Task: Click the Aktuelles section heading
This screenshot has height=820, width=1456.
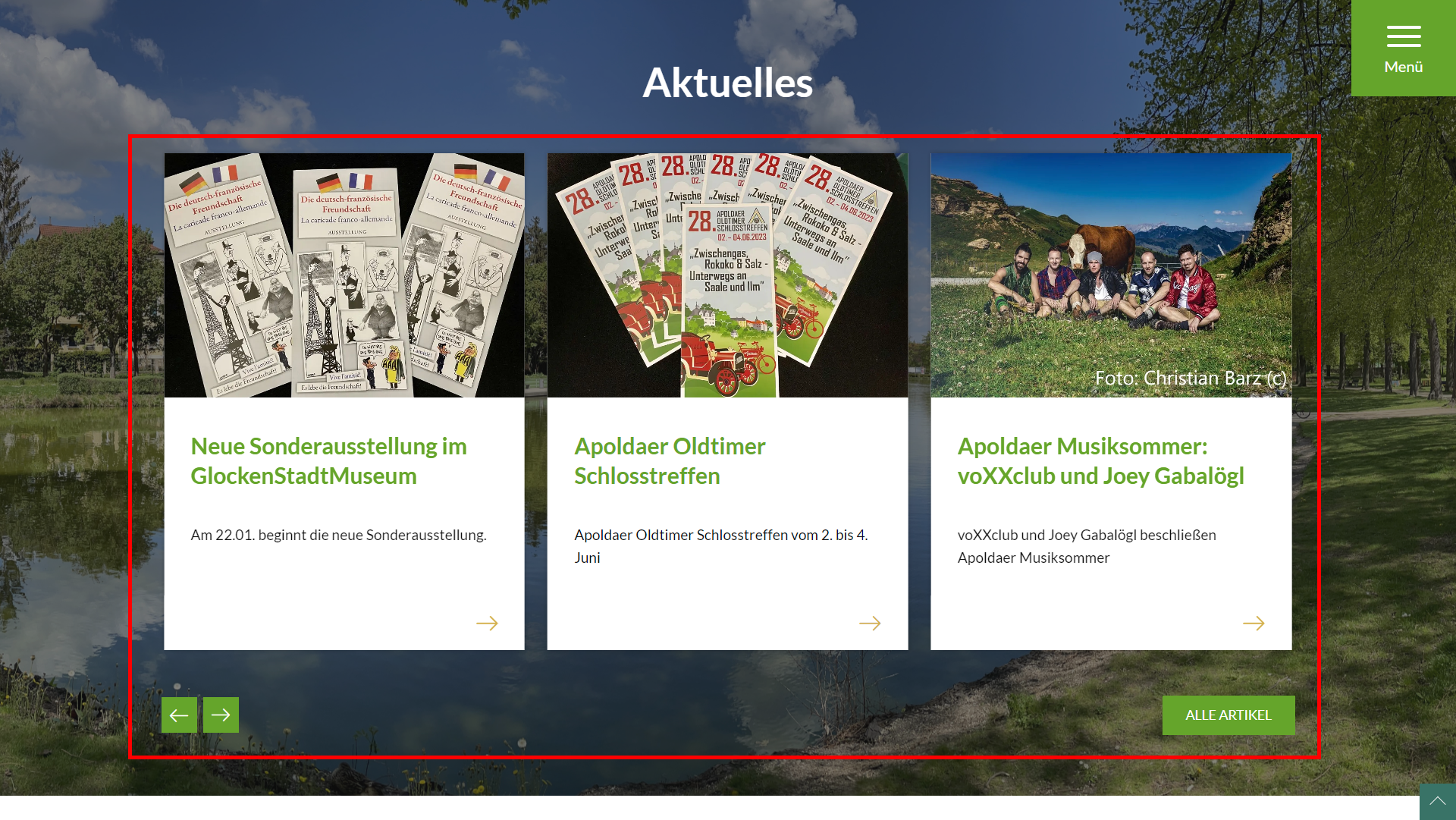Action: pos(728,83)
